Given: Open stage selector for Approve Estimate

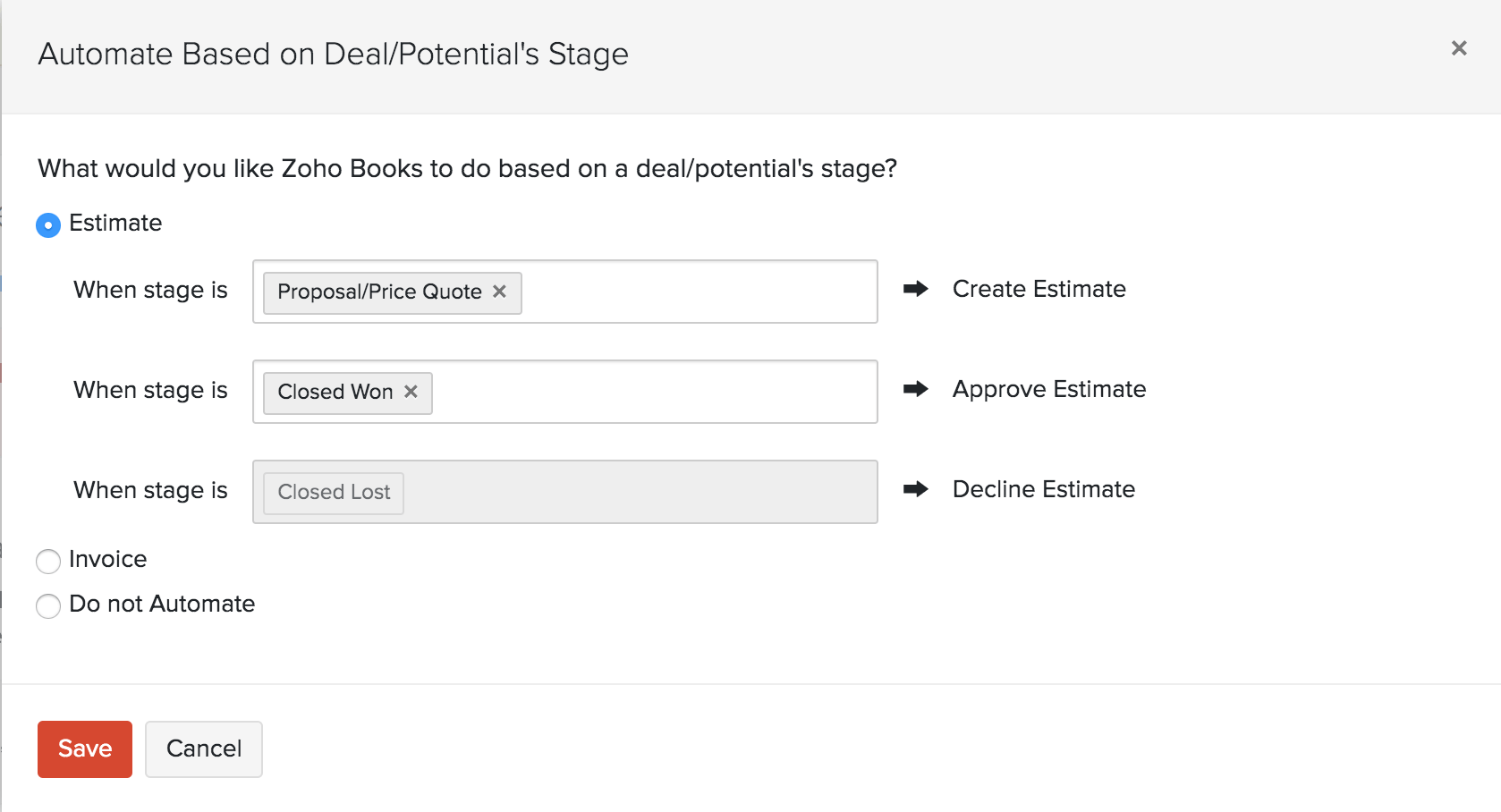Looking at the screenshot, I should [653, 392].
